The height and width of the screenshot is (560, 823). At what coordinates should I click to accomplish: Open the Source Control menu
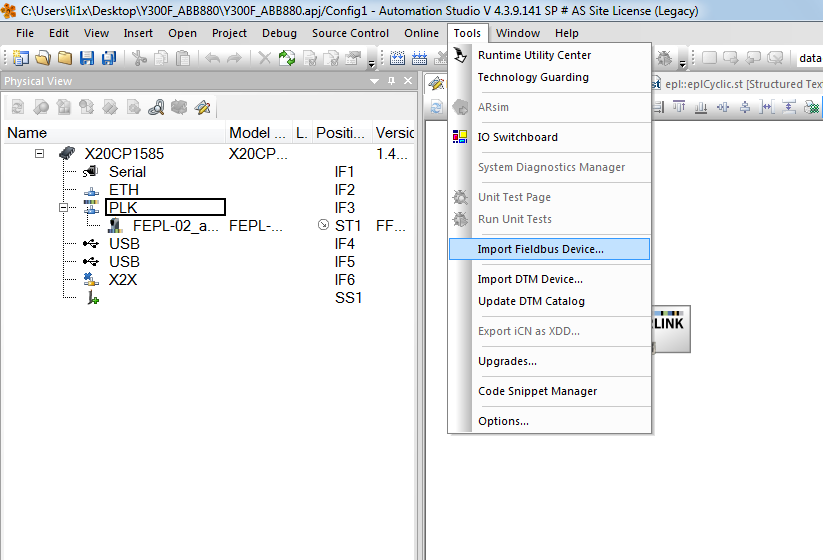350,33
